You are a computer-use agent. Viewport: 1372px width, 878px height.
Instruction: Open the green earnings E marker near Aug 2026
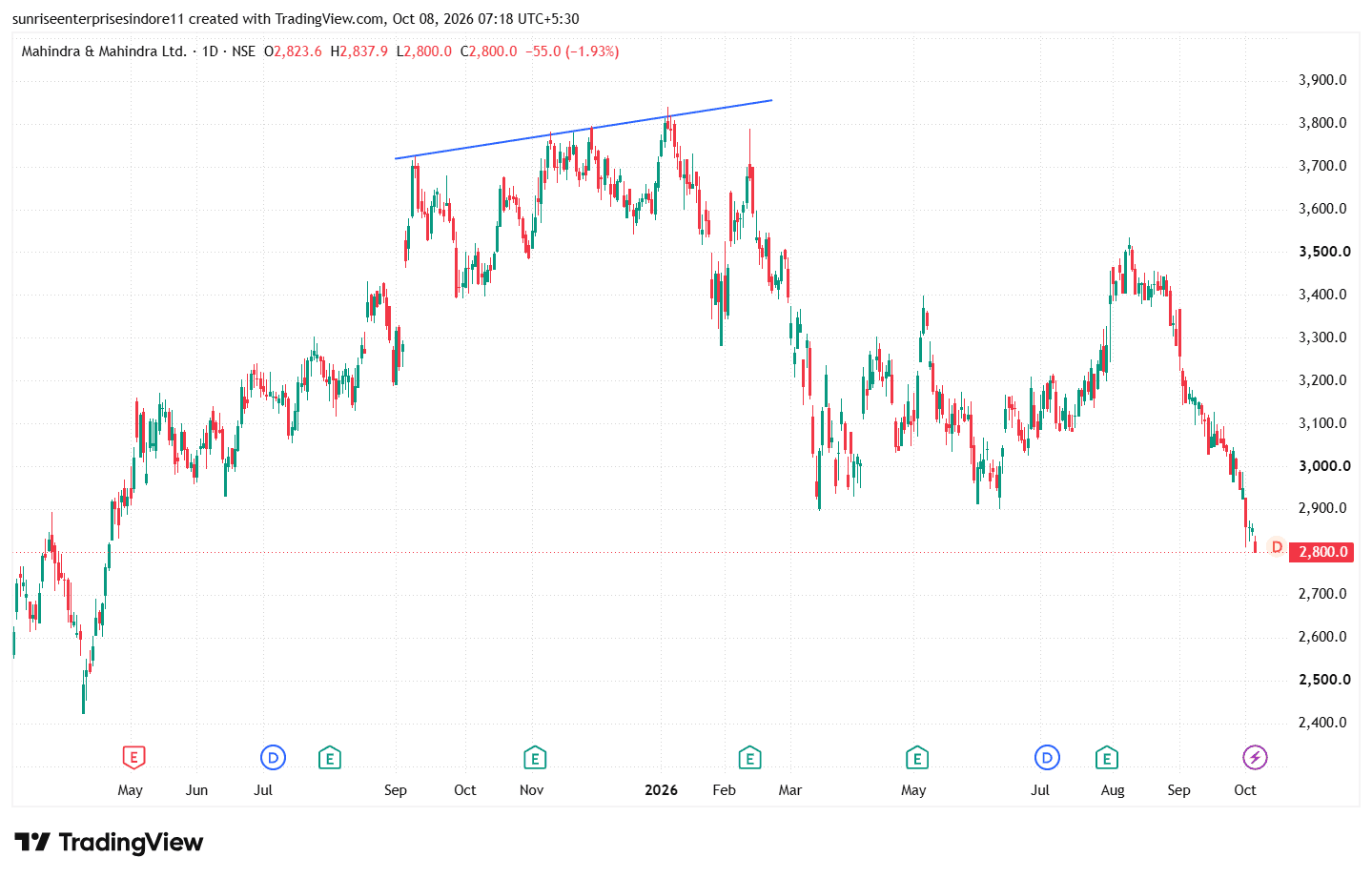point(1106,758)
